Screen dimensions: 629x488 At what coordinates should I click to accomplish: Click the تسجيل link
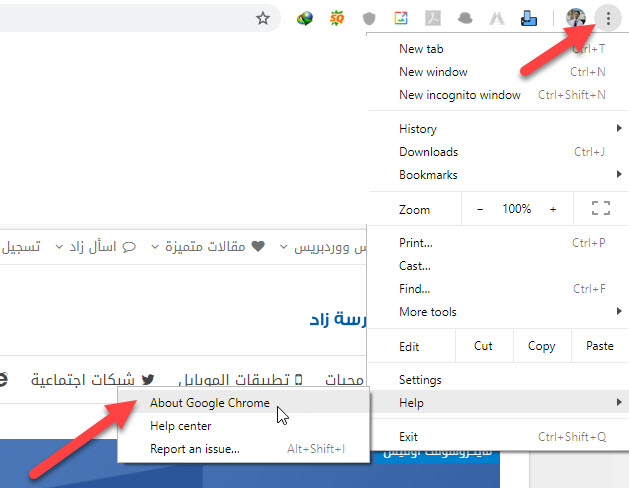click(x=21, y=246)
